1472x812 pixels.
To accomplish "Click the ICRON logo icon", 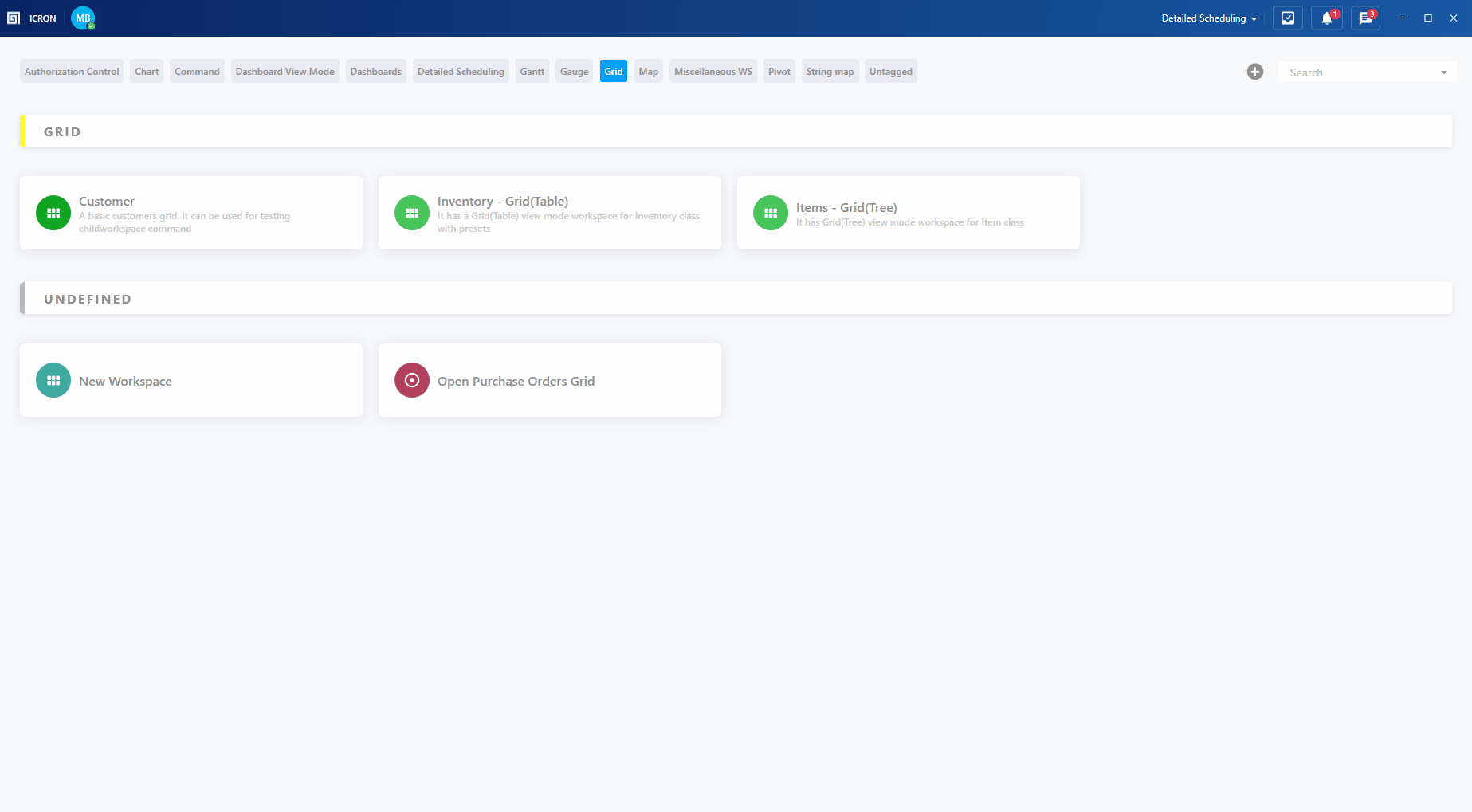I will point(14,18).
